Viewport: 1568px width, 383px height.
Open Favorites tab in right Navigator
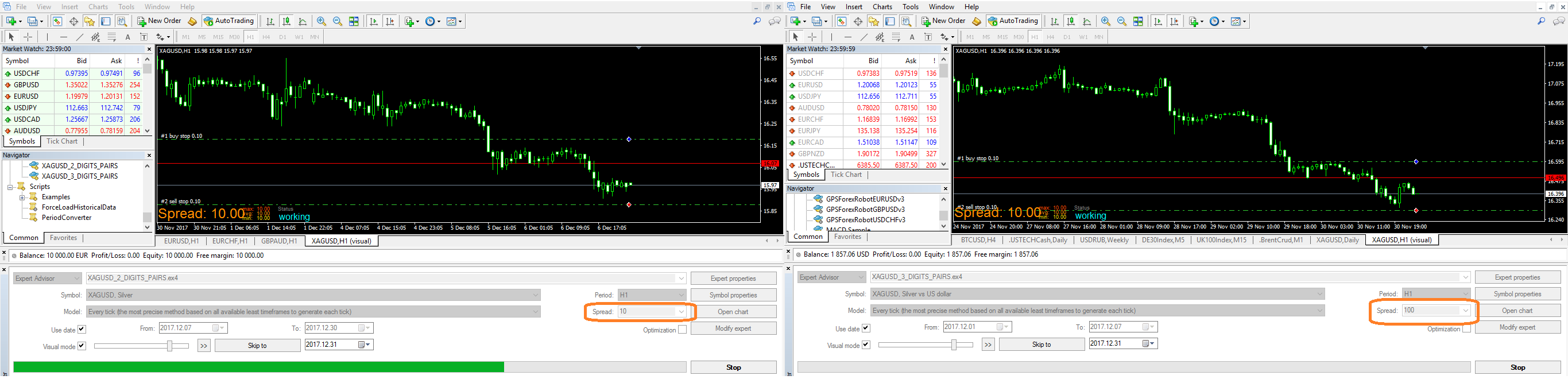(848, 237)
